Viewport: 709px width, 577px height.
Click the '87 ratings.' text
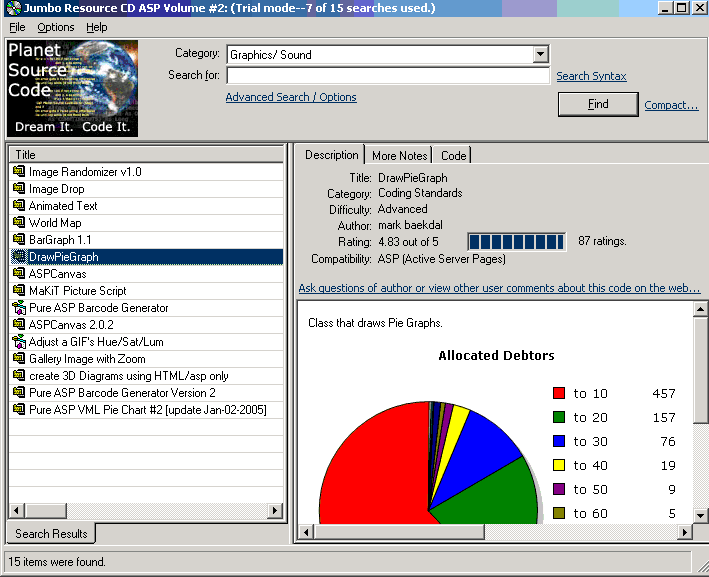602,241
